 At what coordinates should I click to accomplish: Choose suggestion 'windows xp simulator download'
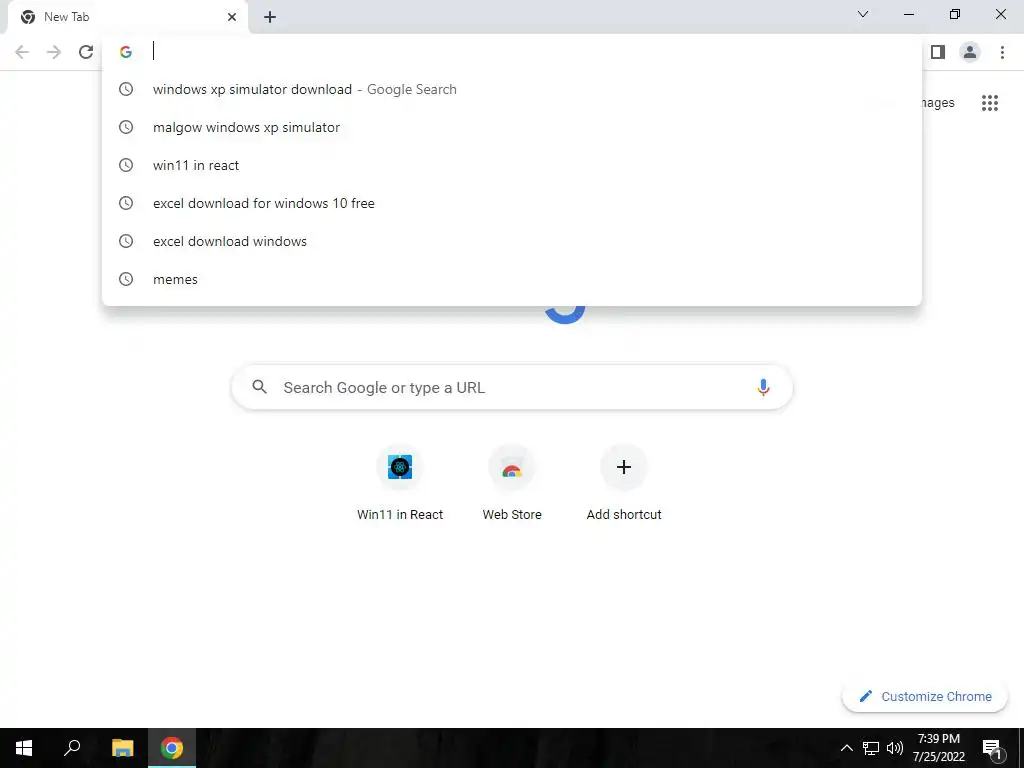(x=512, y=89)
